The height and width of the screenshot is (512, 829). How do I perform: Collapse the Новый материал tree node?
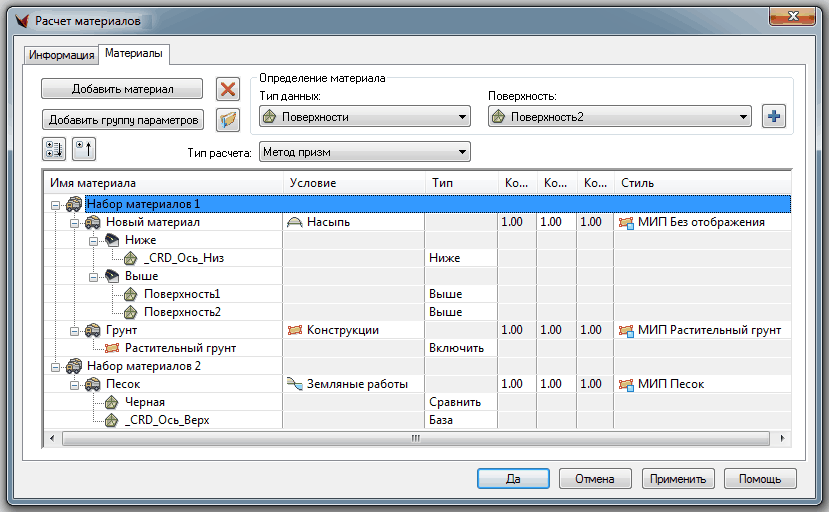click(74, 222)
